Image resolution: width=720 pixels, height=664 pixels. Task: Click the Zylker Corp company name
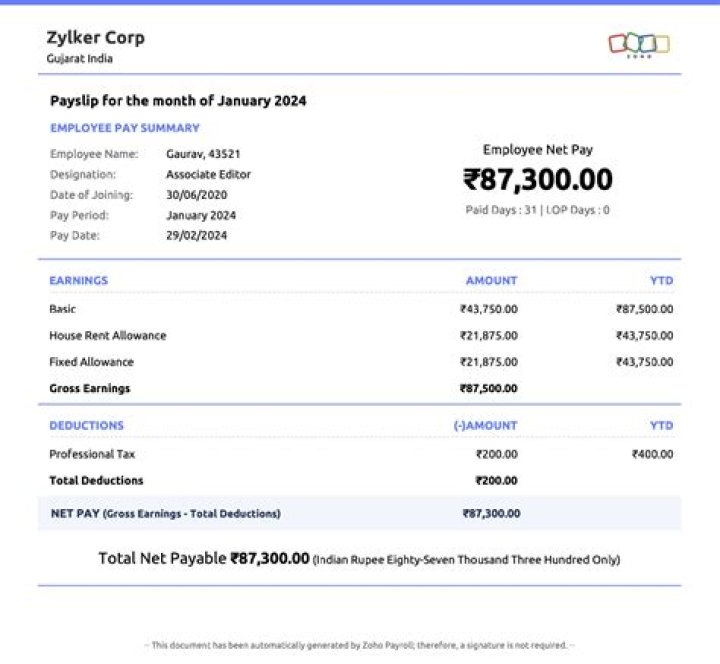coord(95,38)
